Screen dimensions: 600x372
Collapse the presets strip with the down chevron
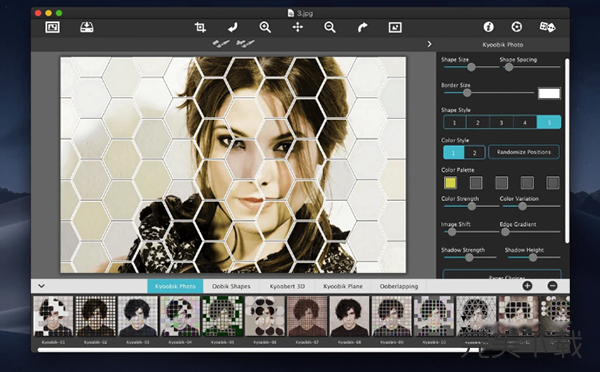click(x=41, y=286)
